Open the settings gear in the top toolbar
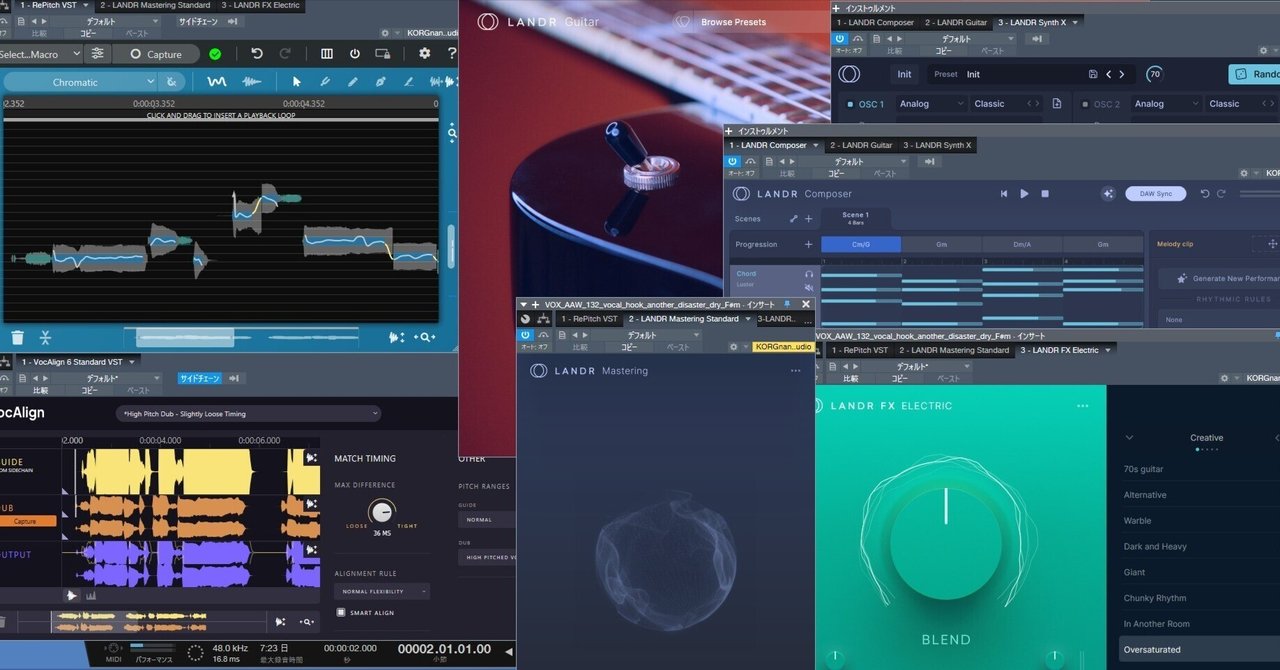The height and width of the screenshot is (670, 1280). [425, 53]
